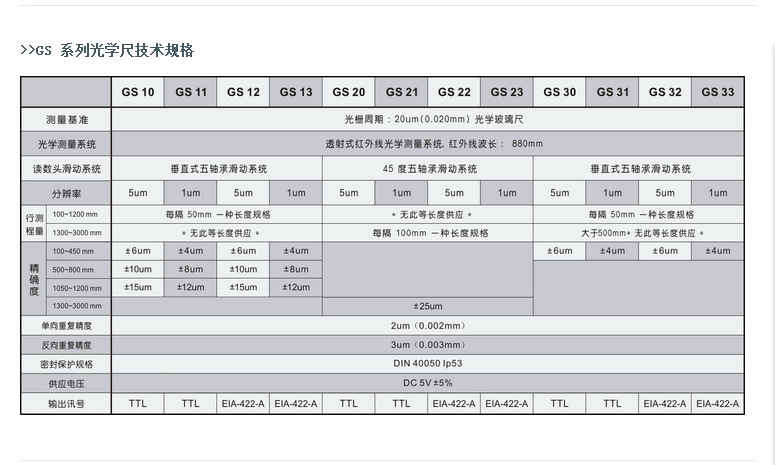Click the '±12um' value under GS 13
Screen dimensions: 775x465
(x=296, y=288)
